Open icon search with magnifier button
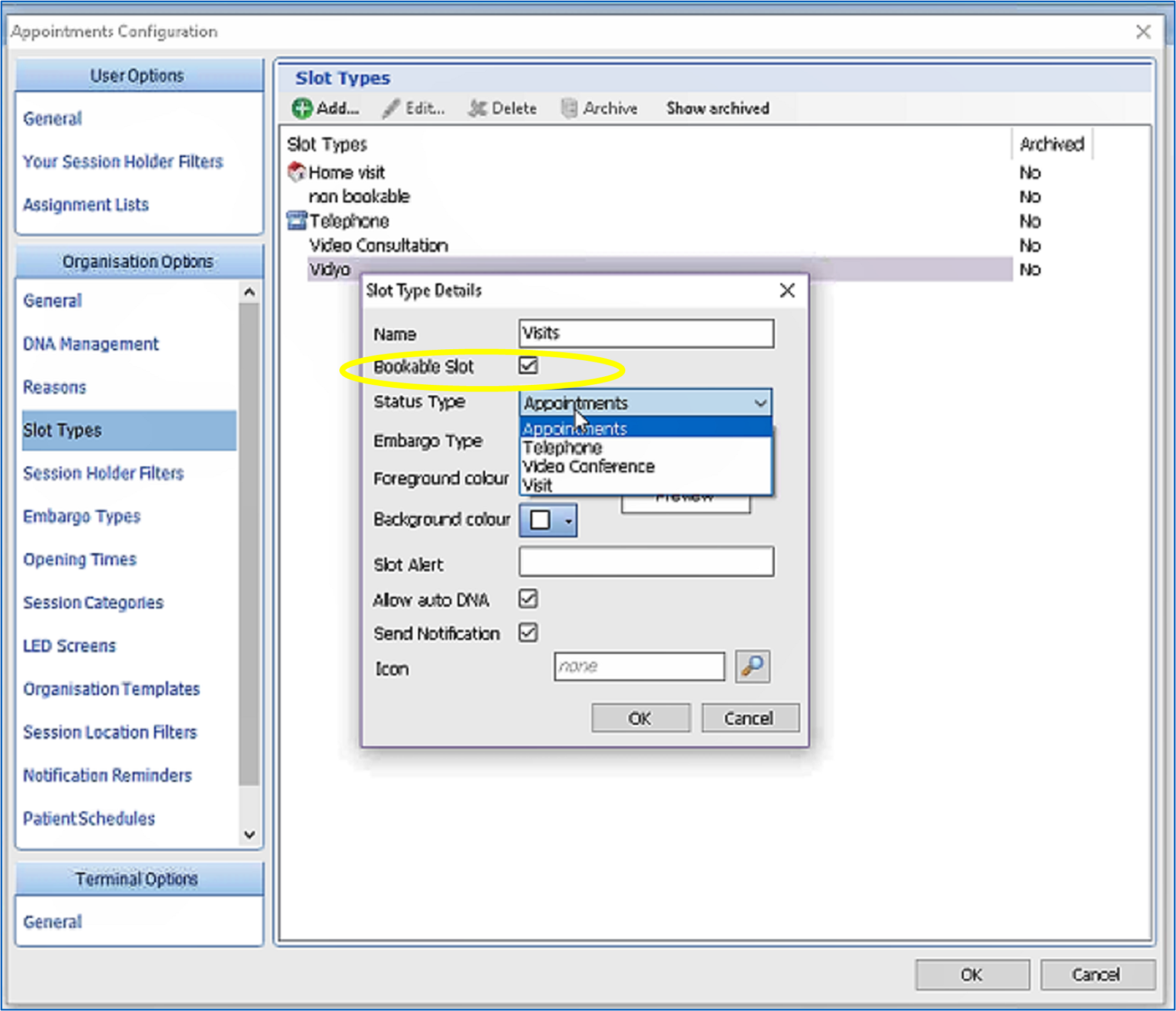Screen dimensions: 1176x1011 pos(752,666)
